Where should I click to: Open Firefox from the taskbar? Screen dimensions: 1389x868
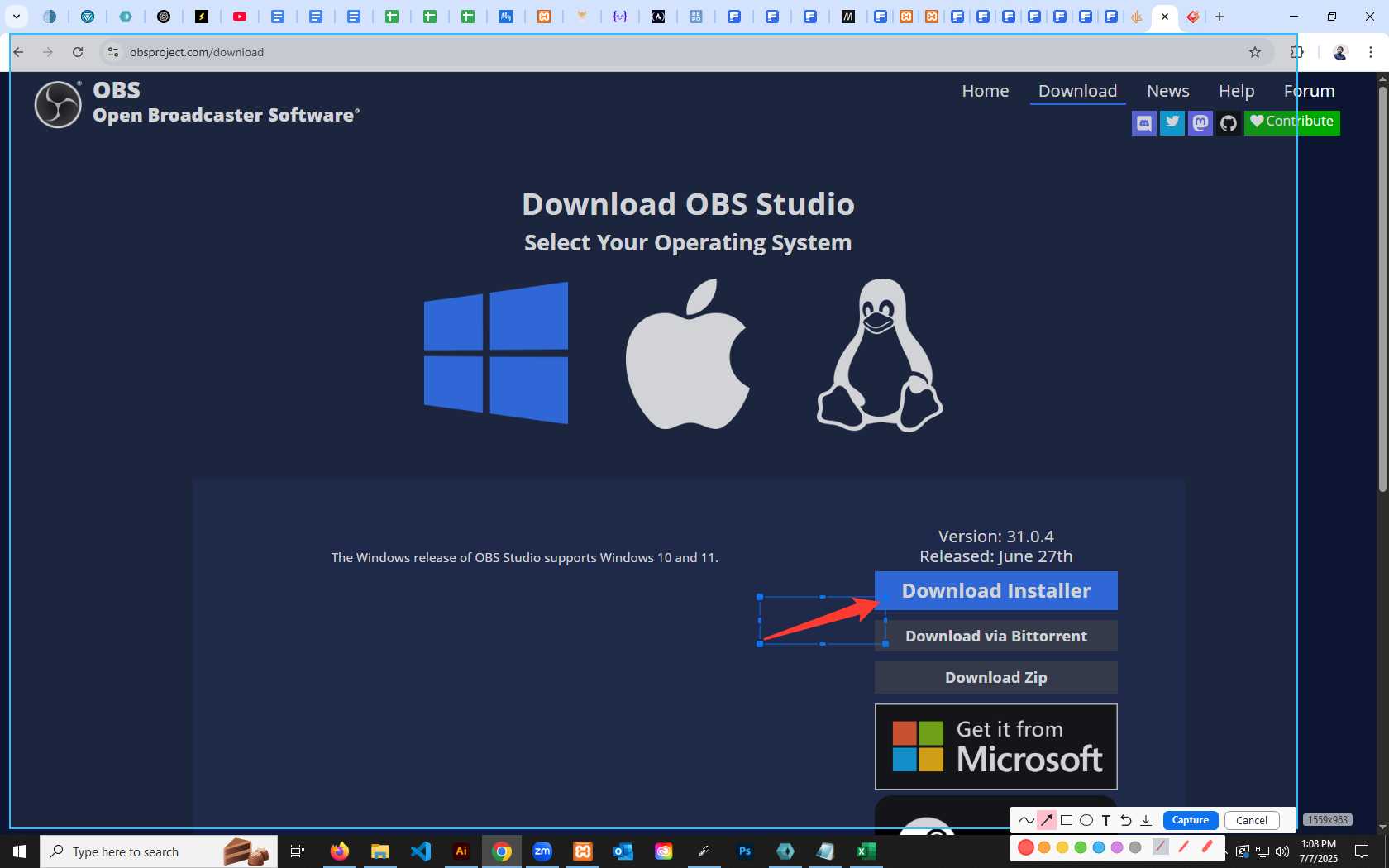click(339, 851)
